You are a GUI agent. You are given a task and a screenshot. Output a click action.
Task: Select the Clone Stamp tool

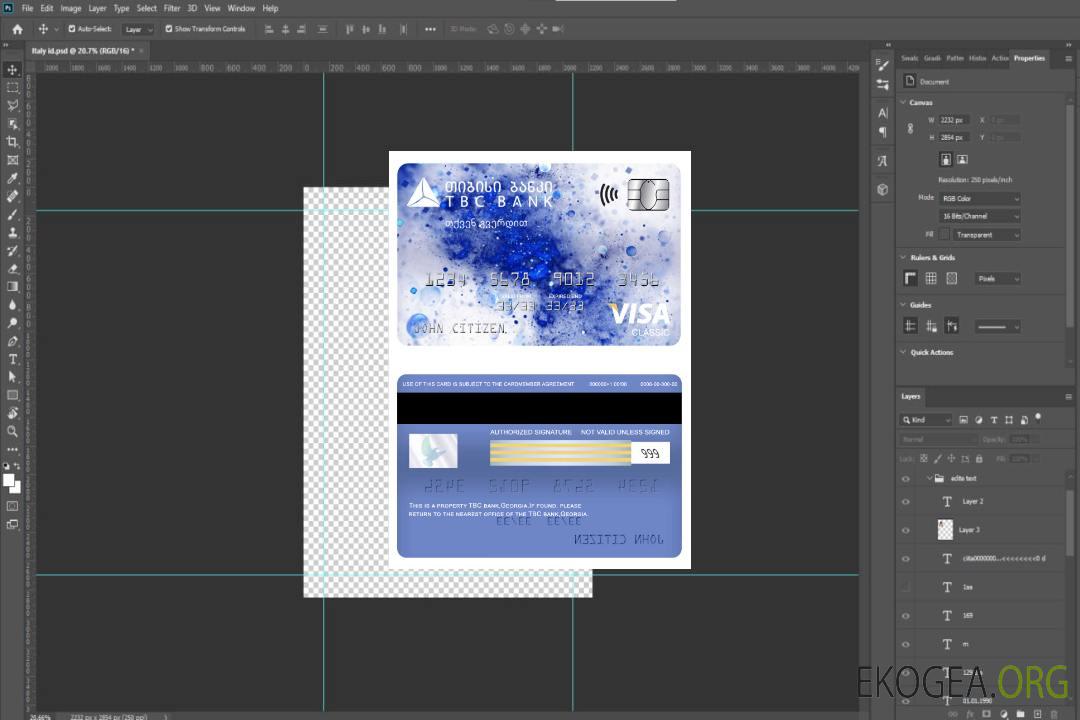tap(12, 233)
